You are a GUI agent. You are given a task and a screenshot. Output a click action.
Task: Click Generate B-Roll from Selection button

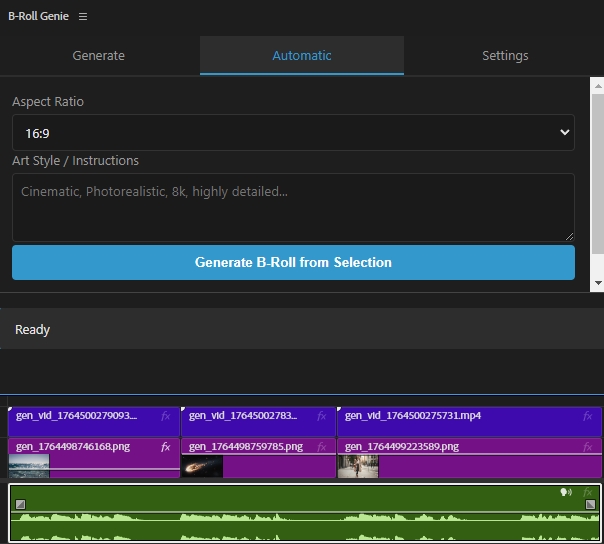click(293, 263)
